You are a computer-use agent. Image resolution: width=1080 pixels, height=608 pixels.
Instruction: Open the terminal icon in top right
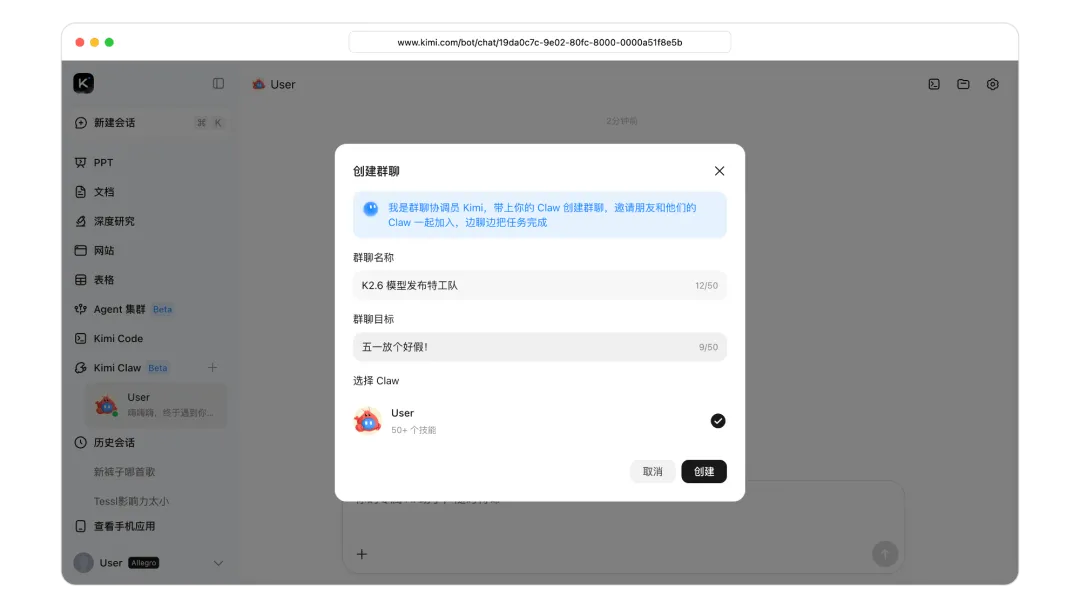[x=934, y=85]
